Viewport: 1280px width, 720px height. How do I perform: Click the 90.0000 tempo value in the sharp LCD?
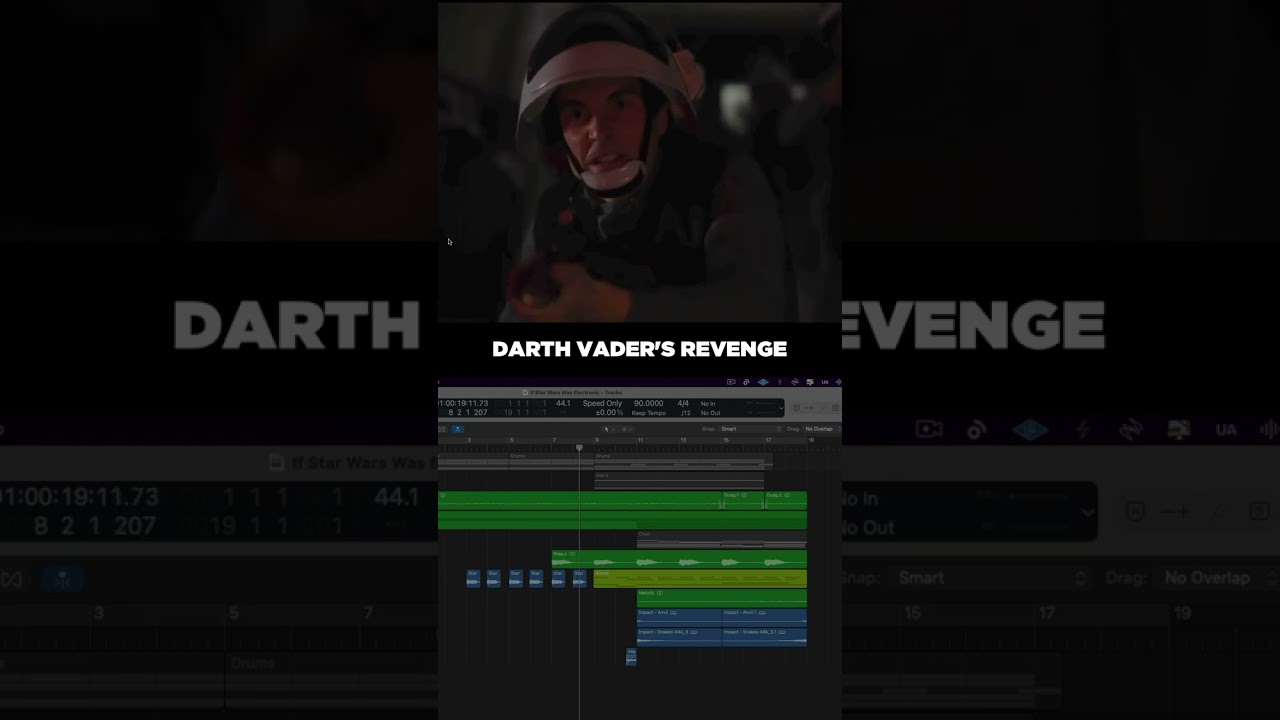click(649, 403)
